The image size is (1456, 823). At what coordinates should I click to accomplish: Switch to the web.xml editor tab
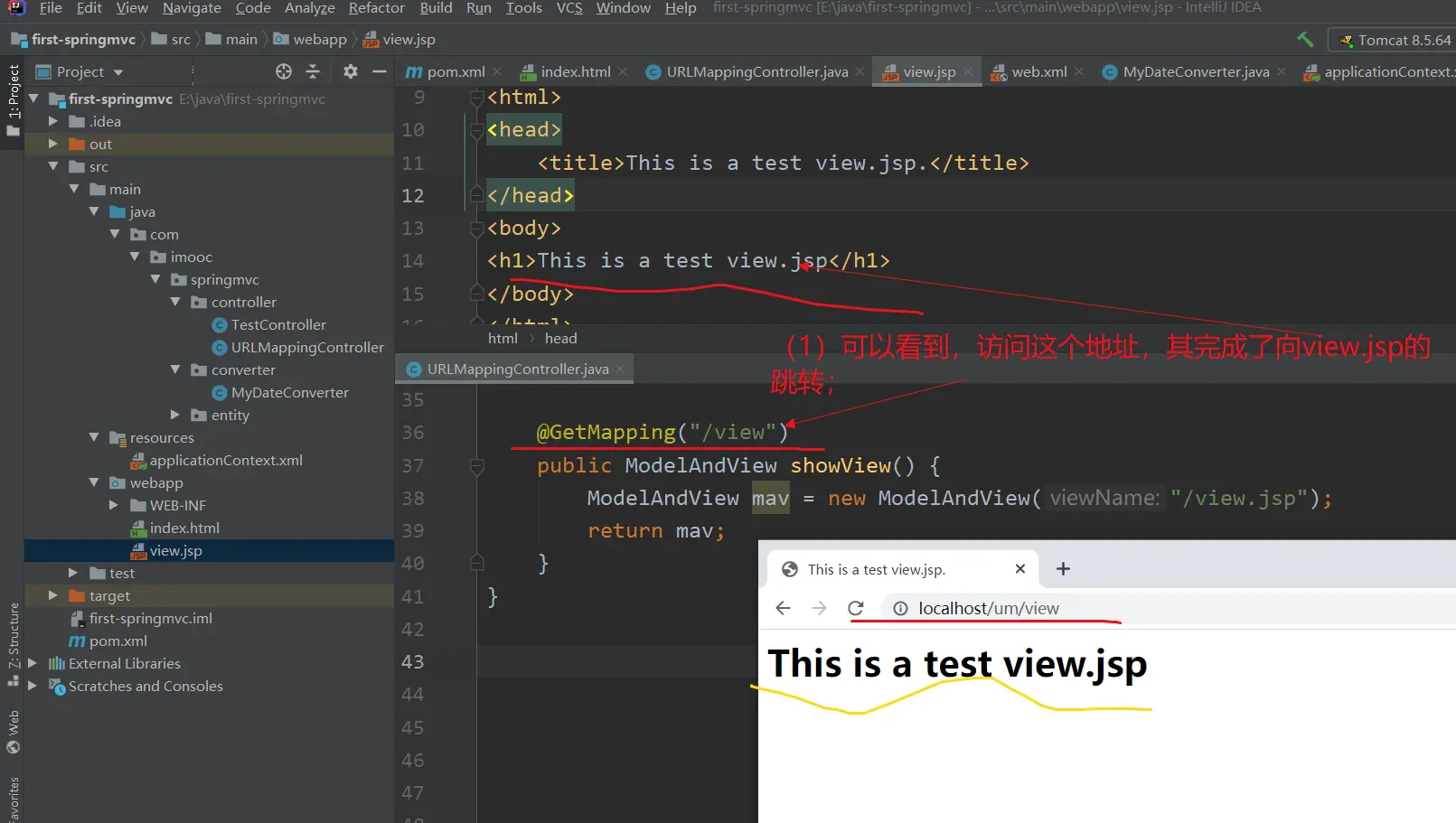pos(1038,72)
